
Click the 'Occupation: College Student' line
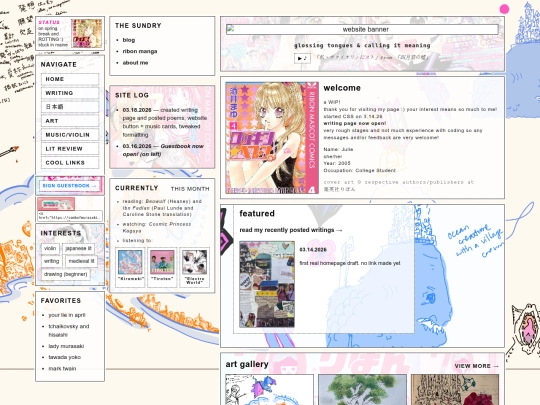click(x=360, y=170)
